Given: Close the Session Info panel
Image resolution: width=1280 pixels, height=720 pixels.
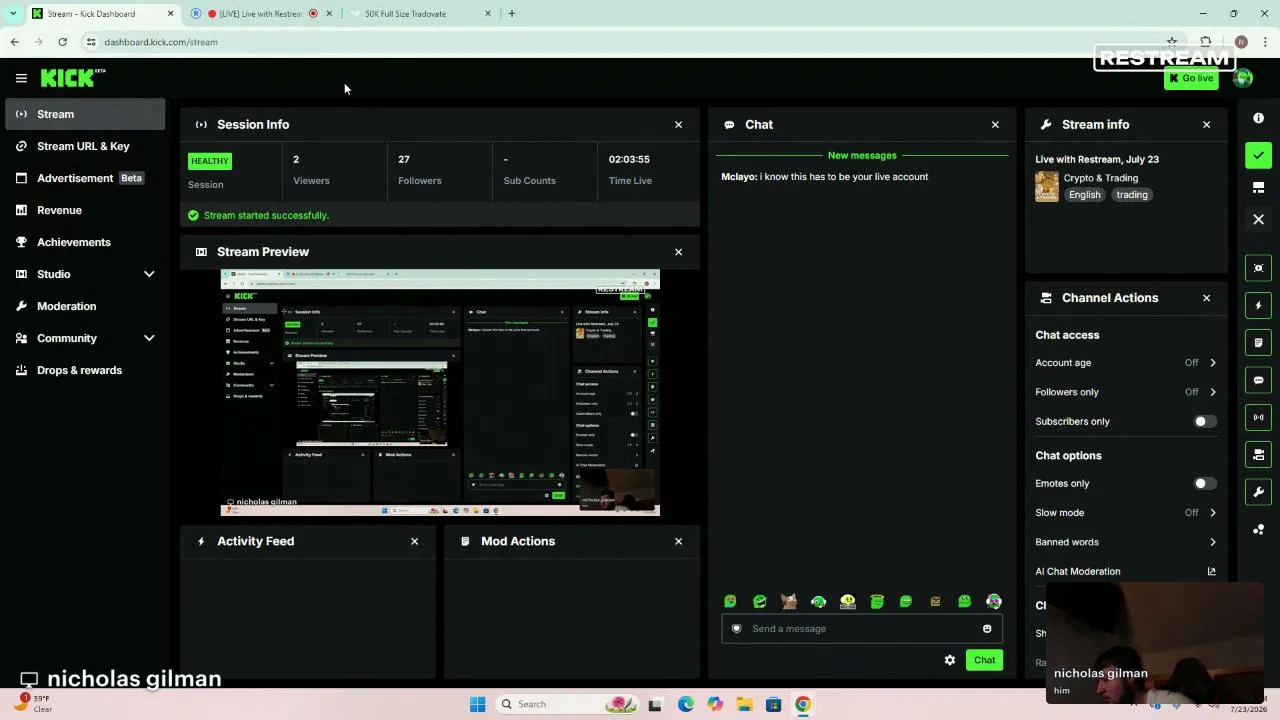Looking at the screenshot, I should 678,125.
